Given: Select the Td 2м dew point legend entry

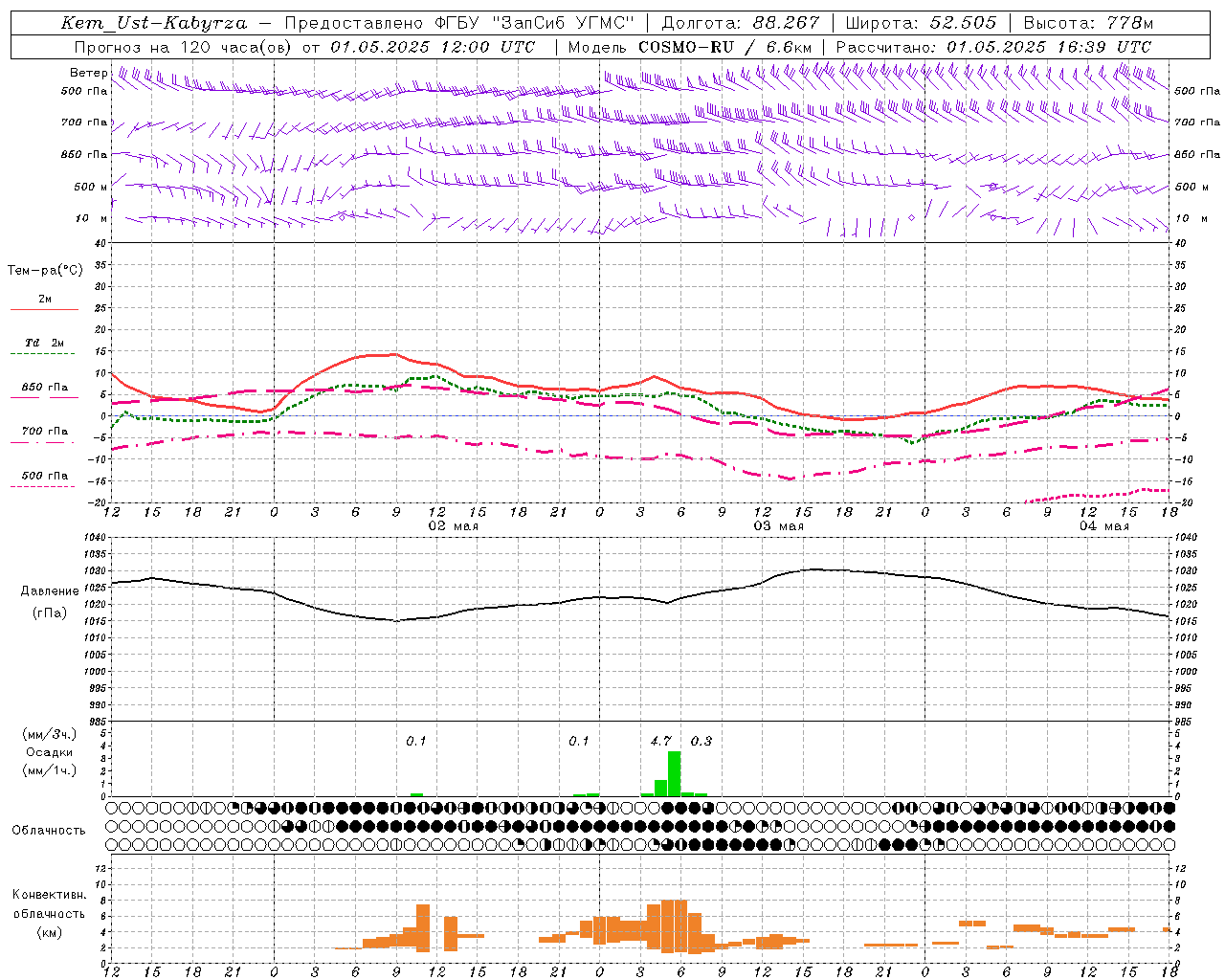Looking at the screenshot, I should [45, 343].
